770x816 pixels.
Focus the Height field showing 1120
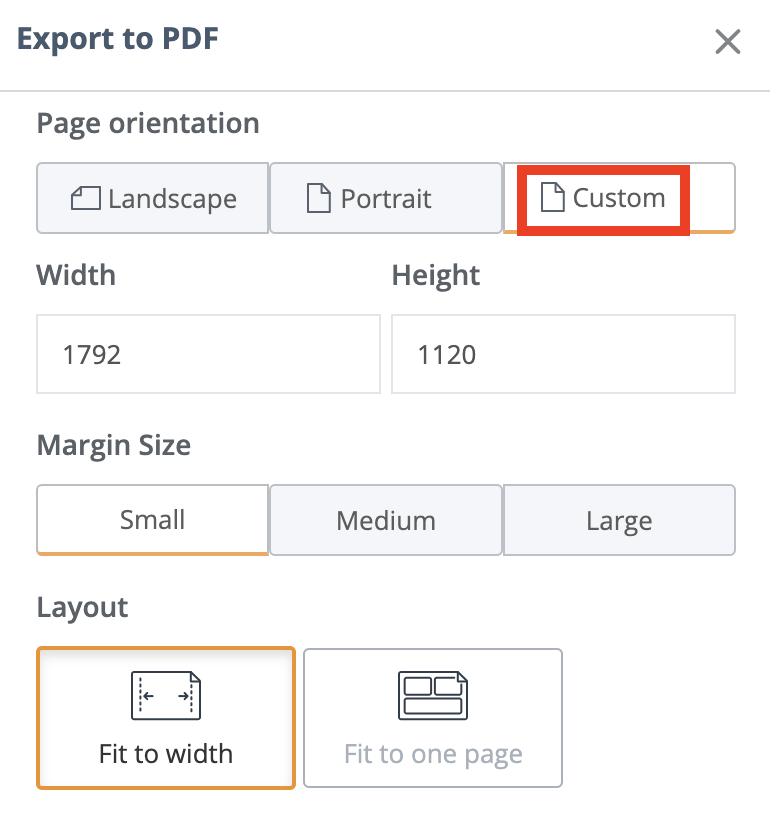click(563, 354)
